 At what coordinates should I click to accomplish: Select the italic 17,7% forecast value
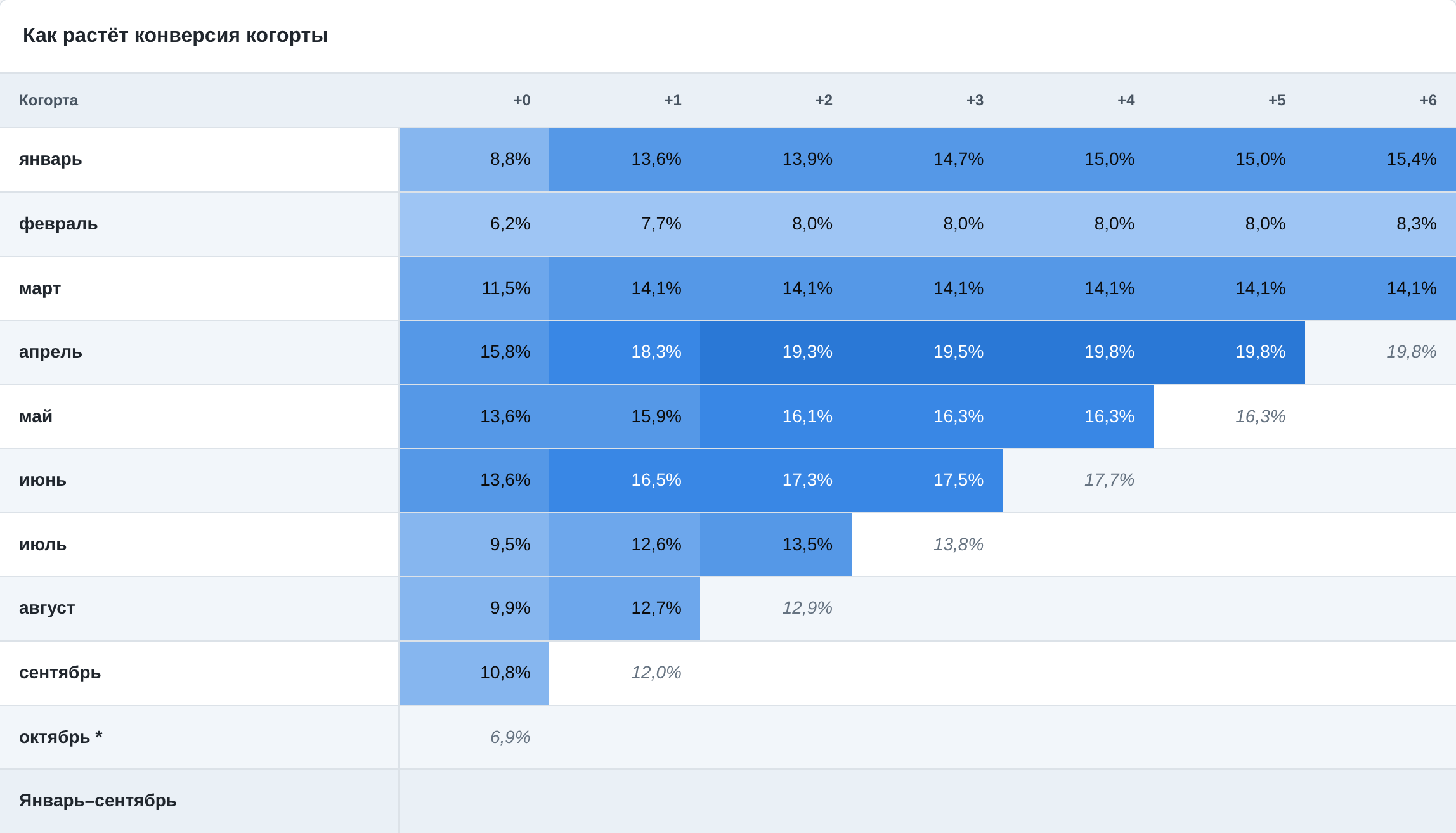click(1108, 480)
